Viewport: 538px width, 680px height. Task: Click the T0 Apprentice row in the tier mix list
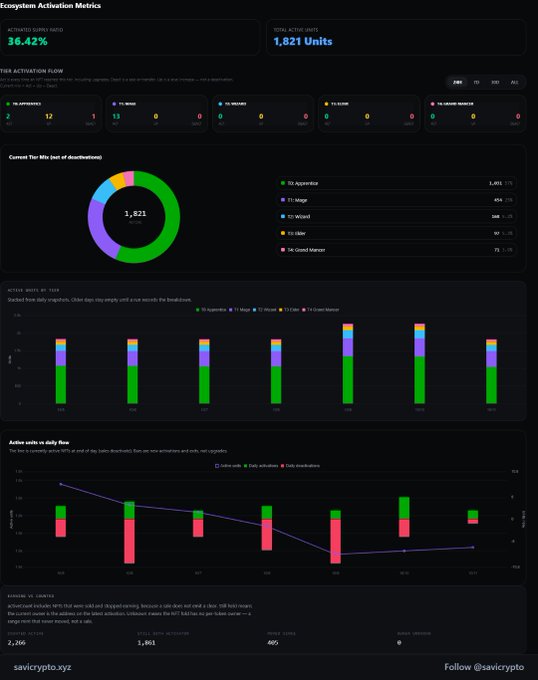[396, 183]
